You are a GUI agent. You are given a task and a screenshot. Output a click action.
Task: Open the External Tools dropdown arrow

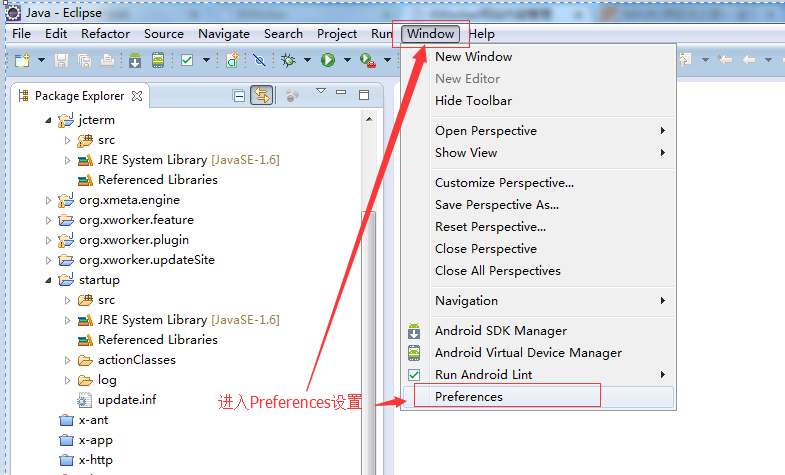coord(387,61)
